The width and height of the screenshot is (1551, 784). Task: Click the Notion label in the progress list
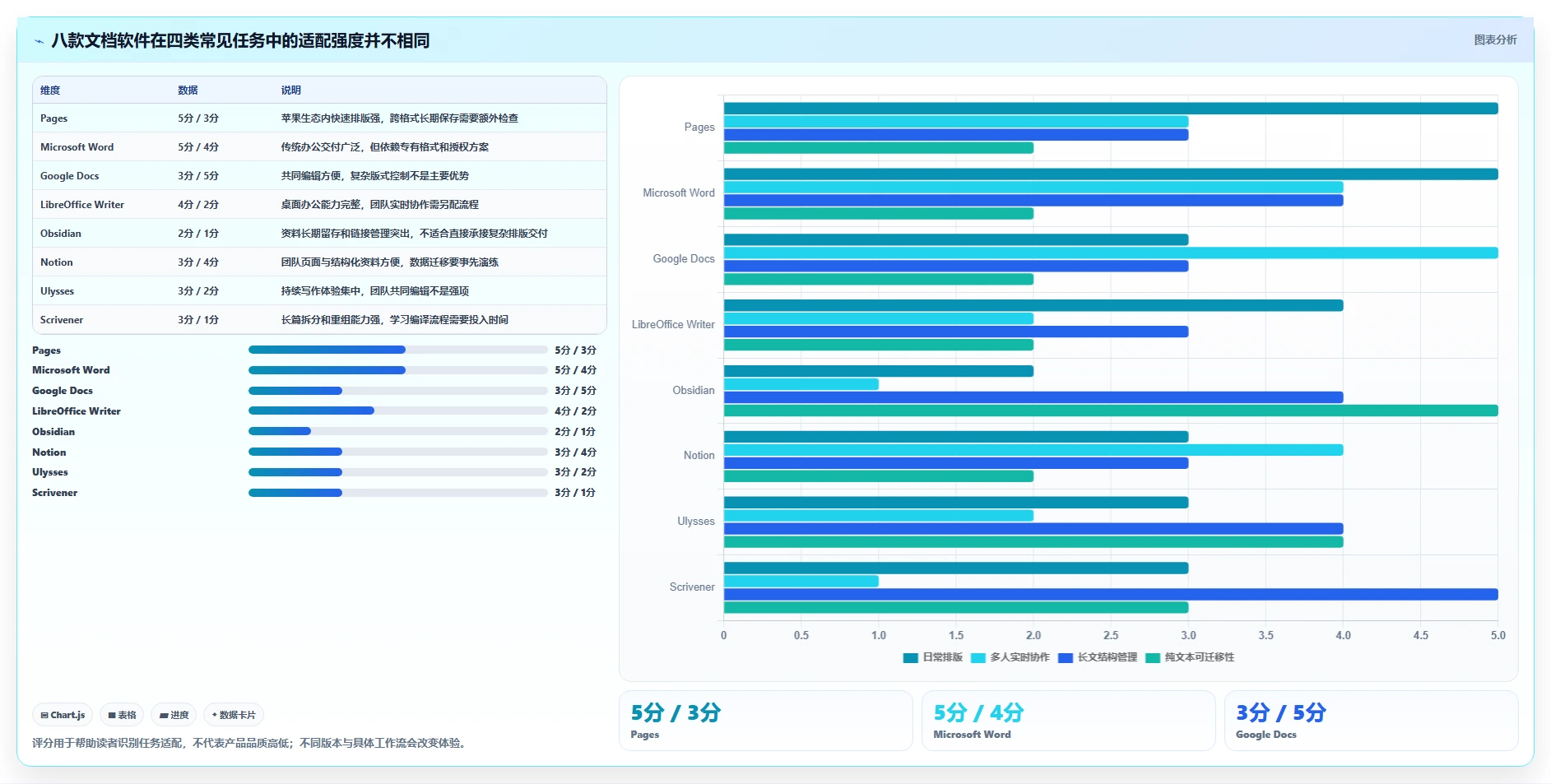pyautogui.click(x=49, y=452)
